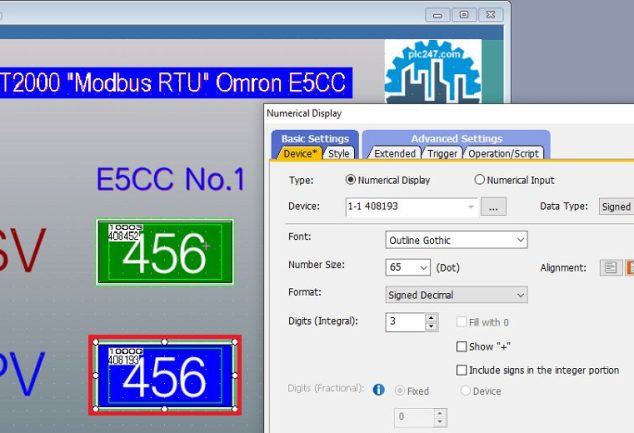Image resolution: width=634 pixels, height=433 pixels.
Task: Switch to the Style tab
Action: [x=339, y=154]
